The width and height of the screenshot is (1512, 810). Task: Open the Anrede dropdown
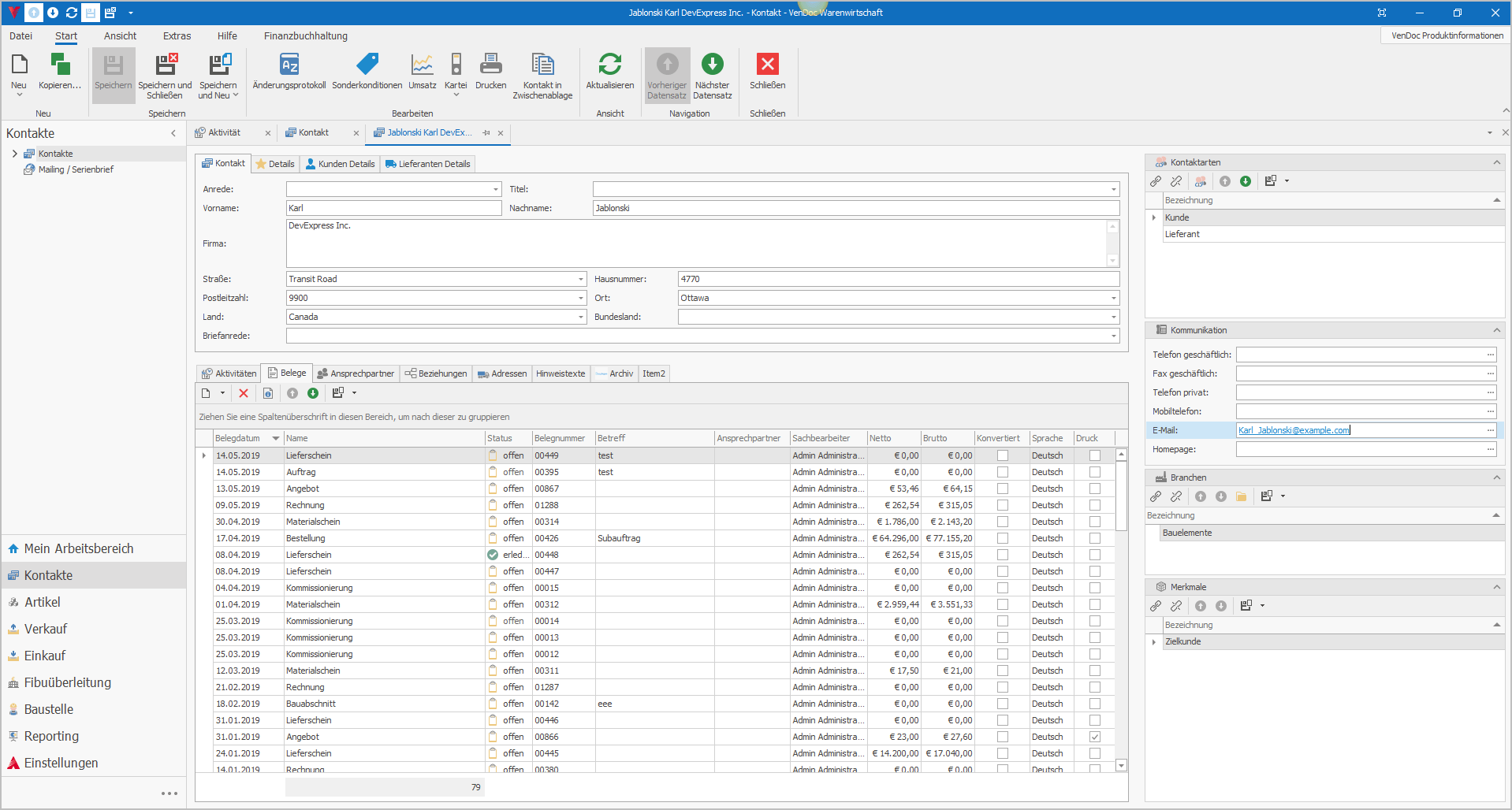point(494,189)
